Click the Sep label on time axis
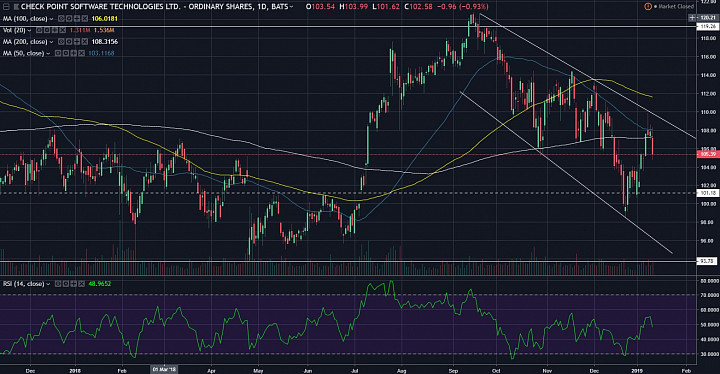Screen dimensions: 720x374 pyautogui.click(x=453, y=370)
